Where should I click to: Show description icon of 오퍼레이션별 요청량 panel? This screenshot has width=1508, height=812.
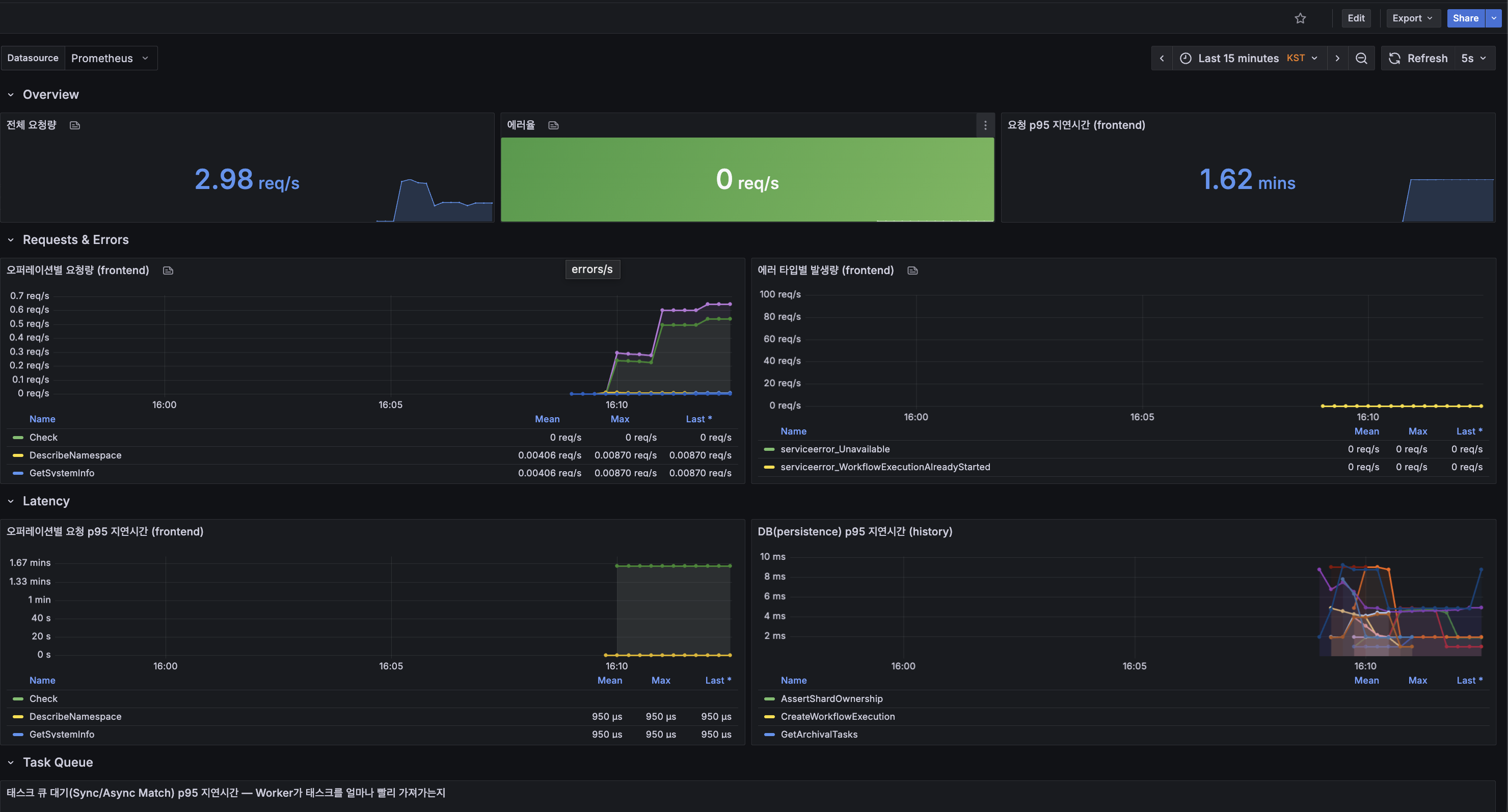(x=168, y=270)
